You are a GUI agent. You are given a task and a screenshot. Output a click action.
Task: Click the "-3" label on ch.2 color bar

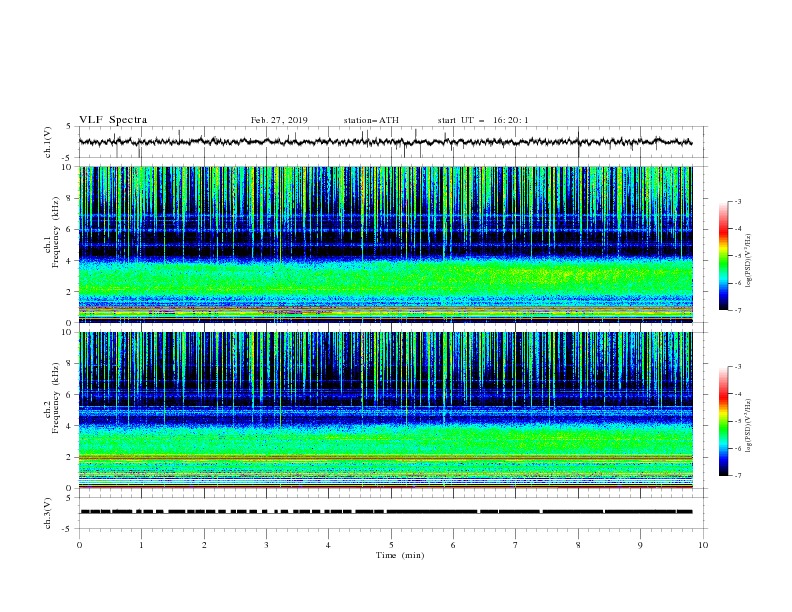(738, 367)
